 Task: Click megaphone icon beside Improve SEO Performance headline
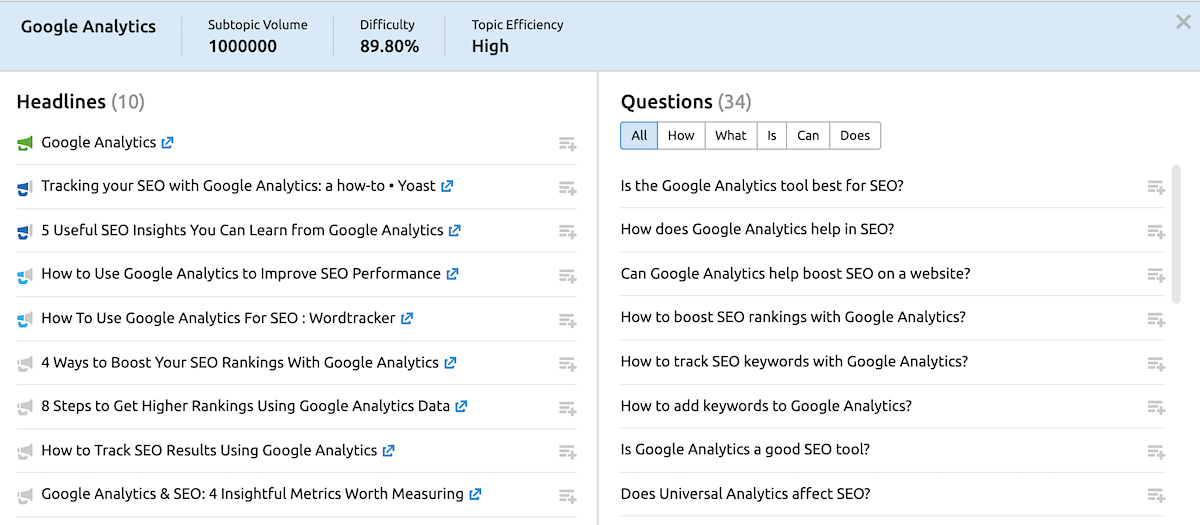click(x=25, y=275)
